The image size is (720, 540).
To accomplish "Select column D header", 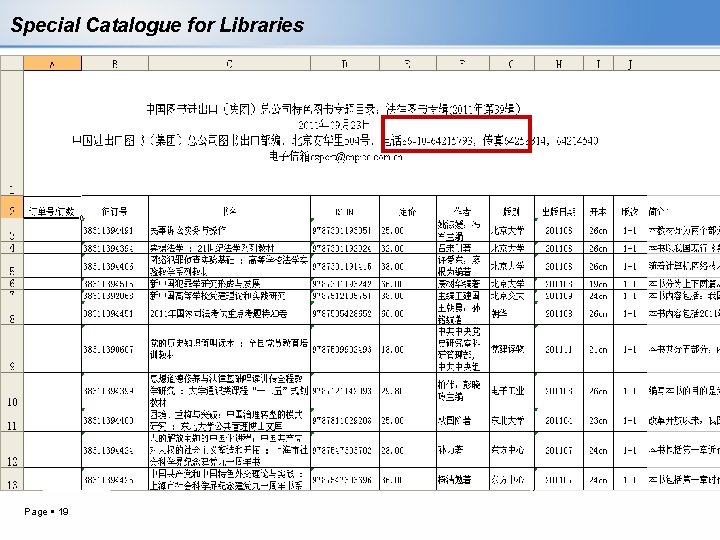I will [x=345, y=63].
